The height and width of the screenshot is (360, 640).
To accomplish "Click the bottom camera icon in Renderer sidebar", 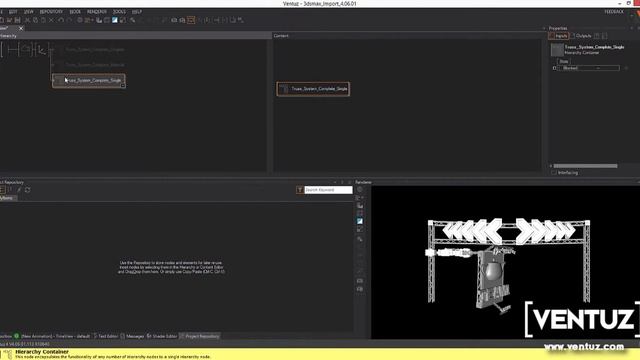I will [360, 289].
